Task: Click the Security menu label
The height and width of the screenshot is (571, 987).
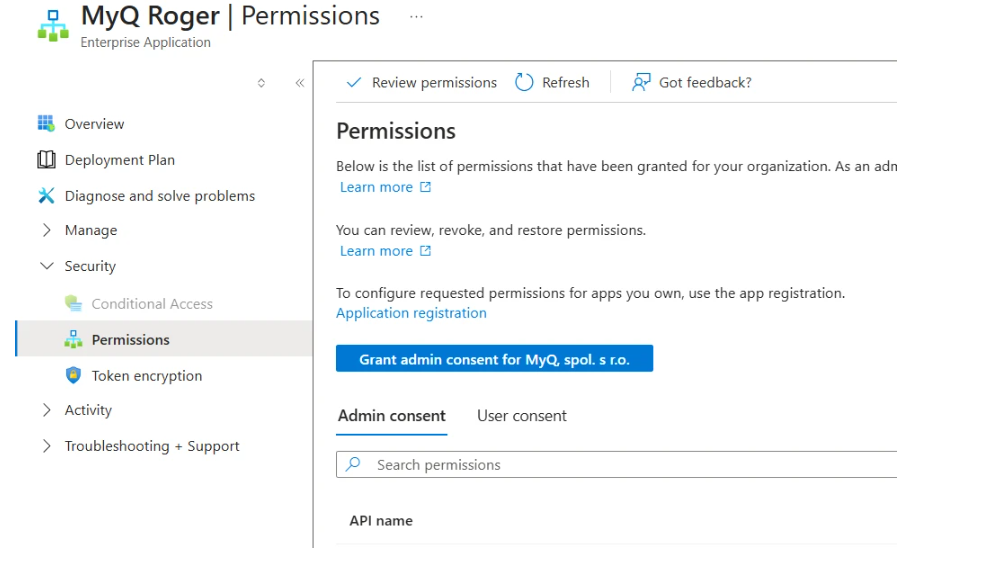Action: (90, 266)
